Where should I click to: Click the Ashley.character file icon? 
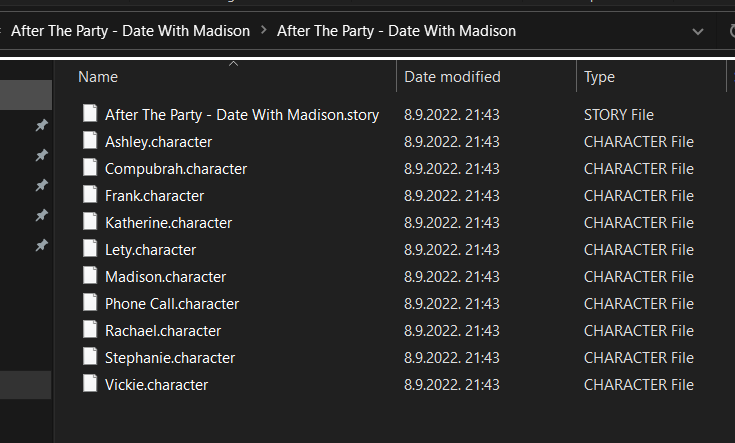90,141
